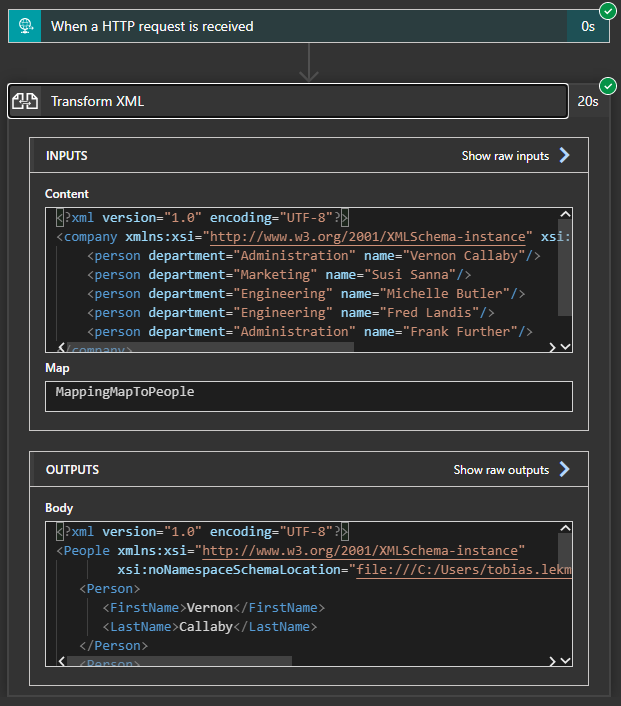Viewport: 621px width, 706px height.
Task: Click the XMLSchema-instance URL in Content
Action: click(x=367, y=237)
